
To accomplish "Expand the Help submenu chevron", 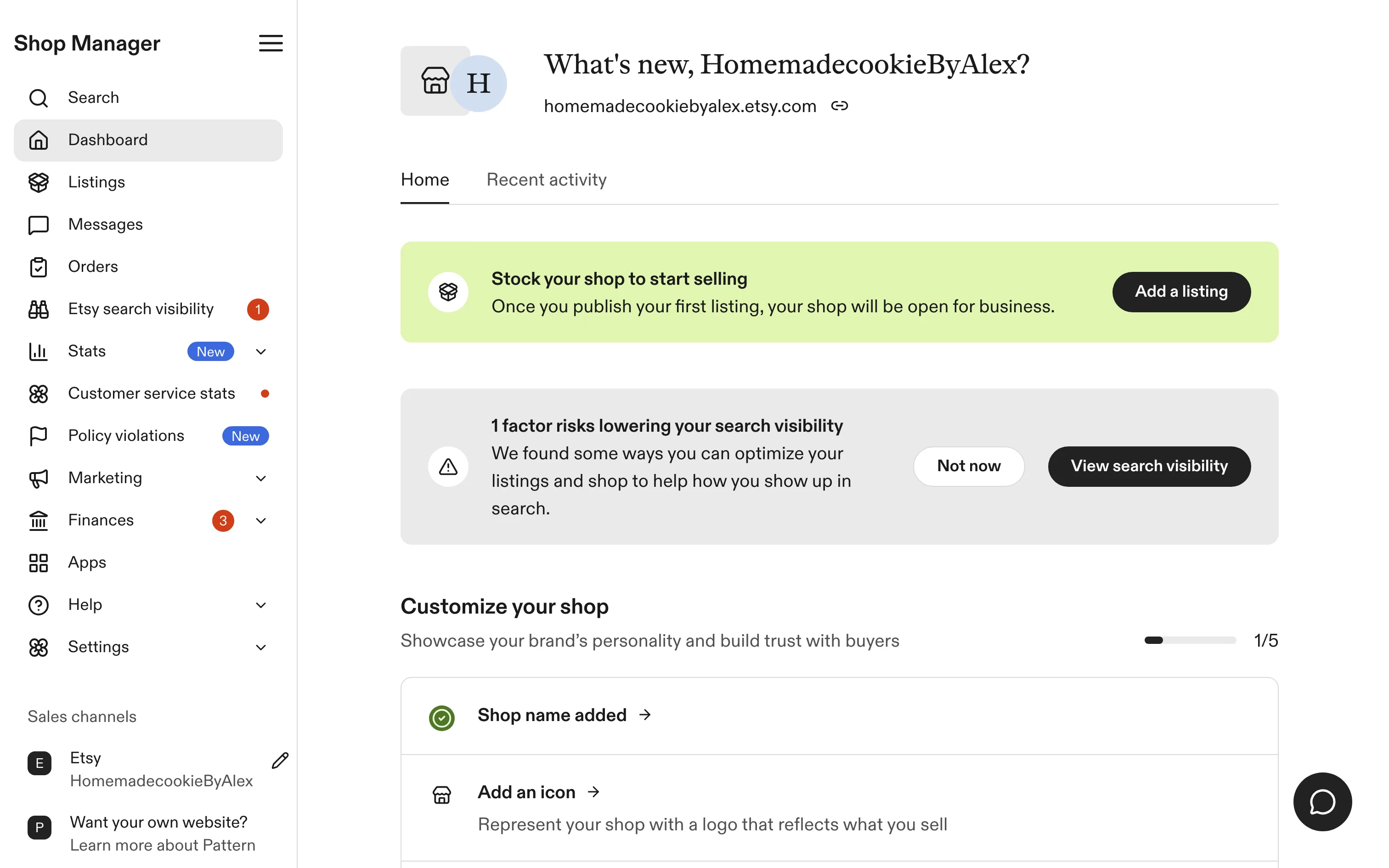I will pyautogui.click(x=260, y=605).
